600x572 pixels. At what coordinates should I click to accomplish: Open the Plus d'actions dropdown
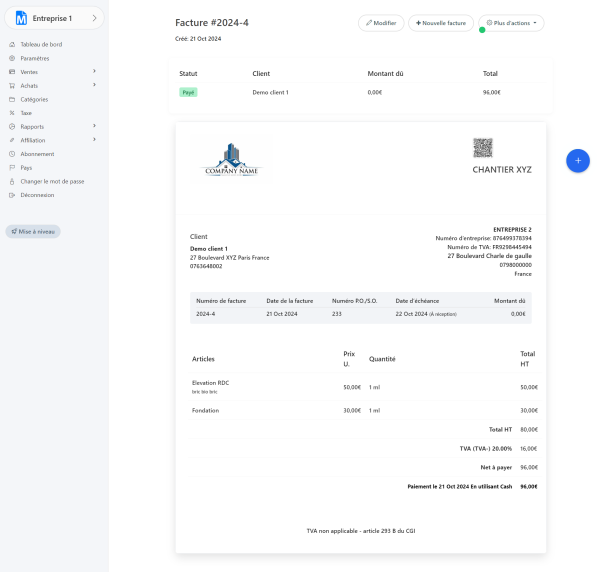coord(511,22)
